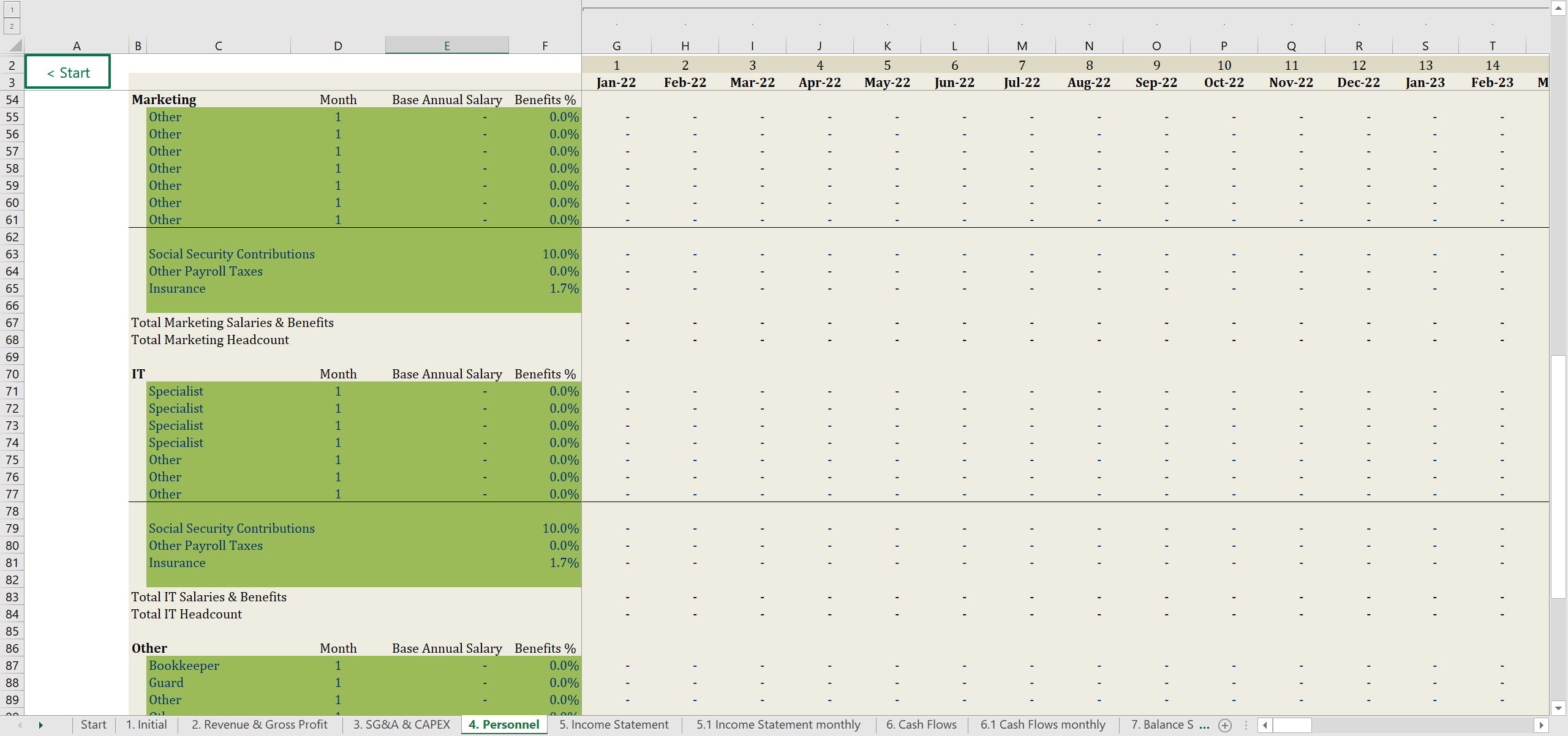
Task: Go to '6.1 Cash Flows monthly' sheet
Action: pos(1042,725)
